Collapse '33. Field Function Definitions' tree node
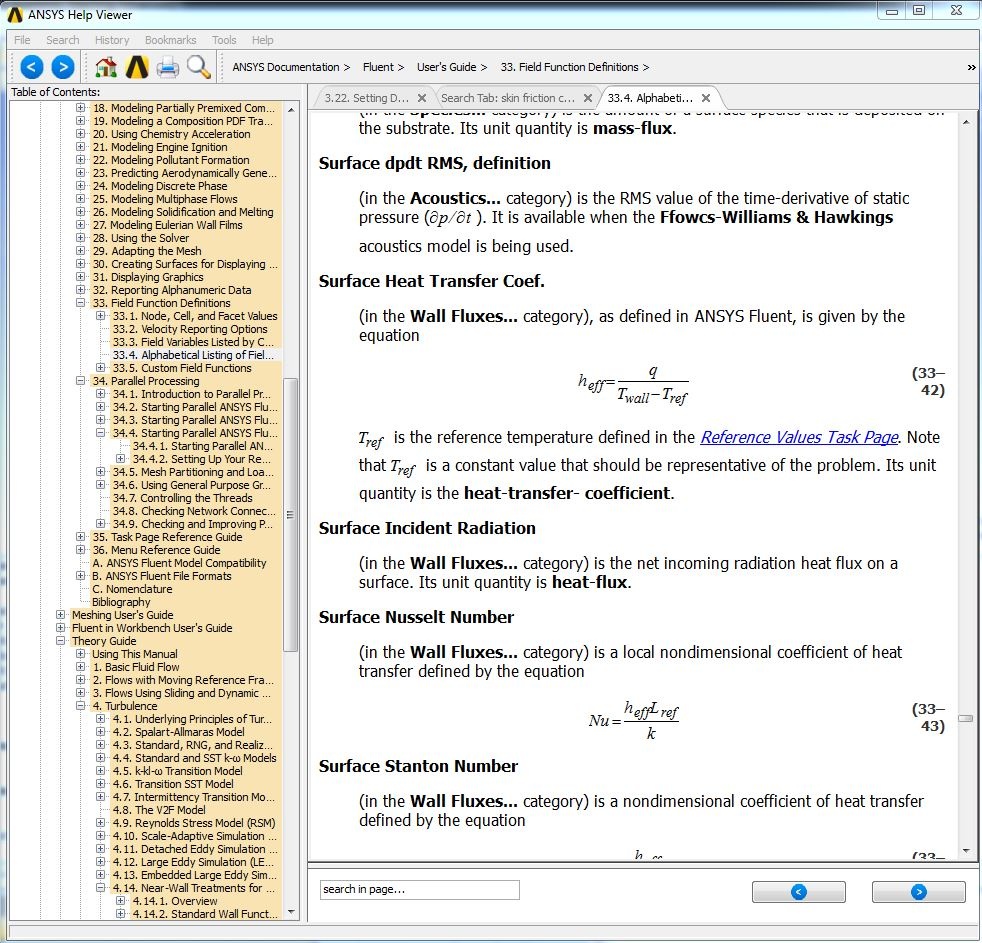 coord(81,303)
